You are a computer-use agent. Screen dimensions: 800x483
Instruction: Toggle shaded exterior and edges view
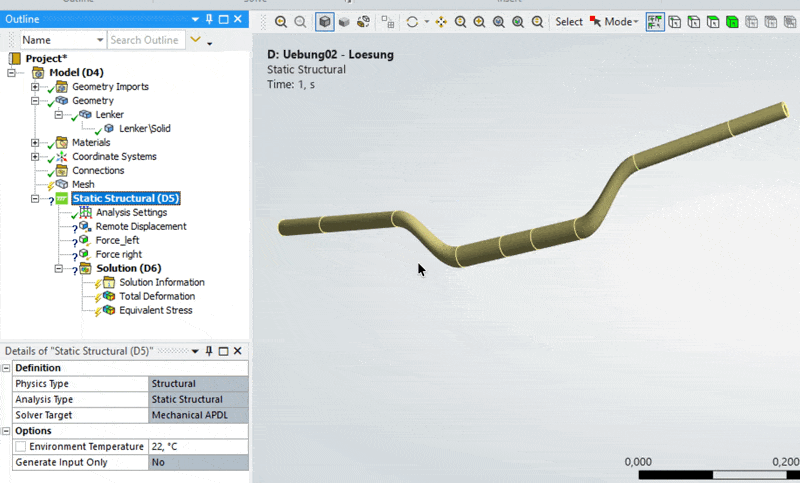coord(325,21)
